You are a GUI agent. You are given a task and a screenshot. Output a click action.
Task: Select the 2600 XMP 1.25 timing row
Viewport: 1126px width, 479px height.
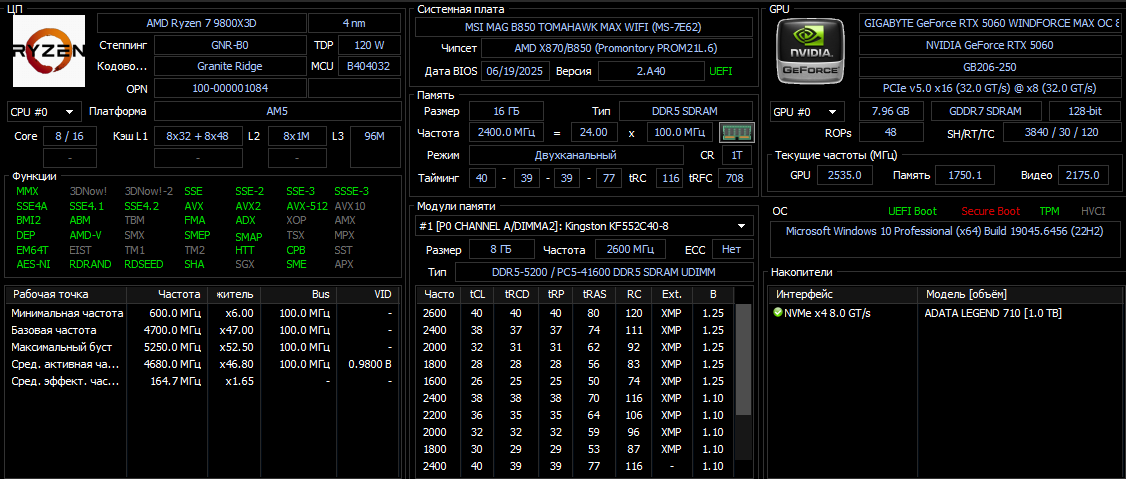pos(576,313)
